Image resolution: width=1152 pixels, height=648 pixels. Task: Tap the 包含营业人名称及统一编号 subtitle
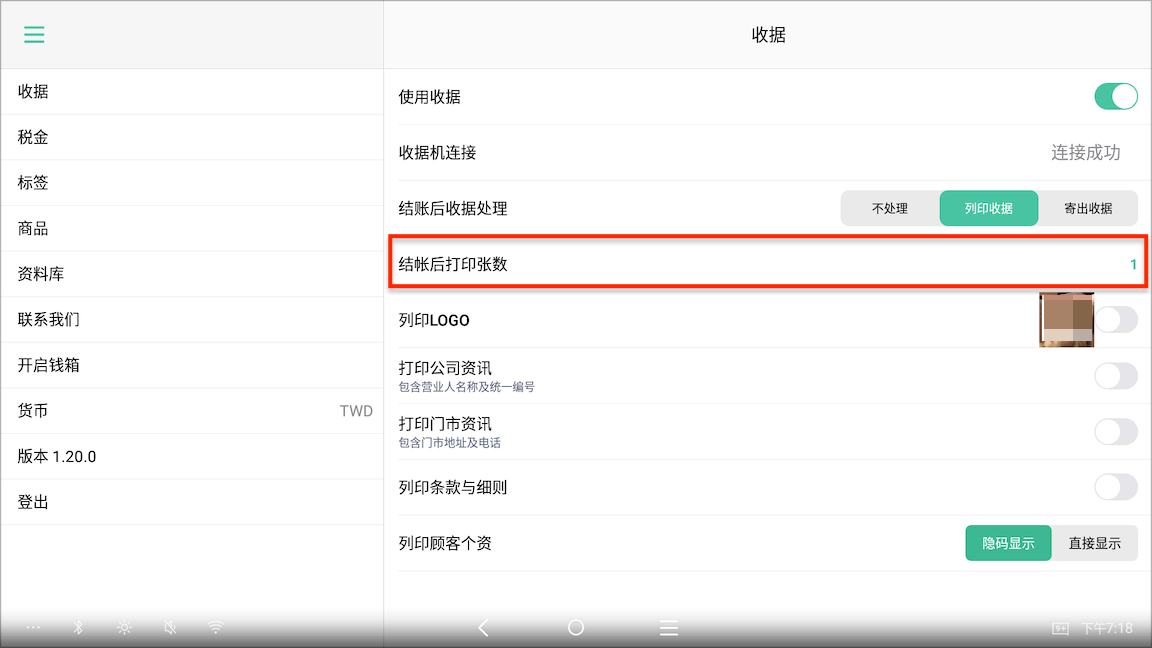(467, 386)
